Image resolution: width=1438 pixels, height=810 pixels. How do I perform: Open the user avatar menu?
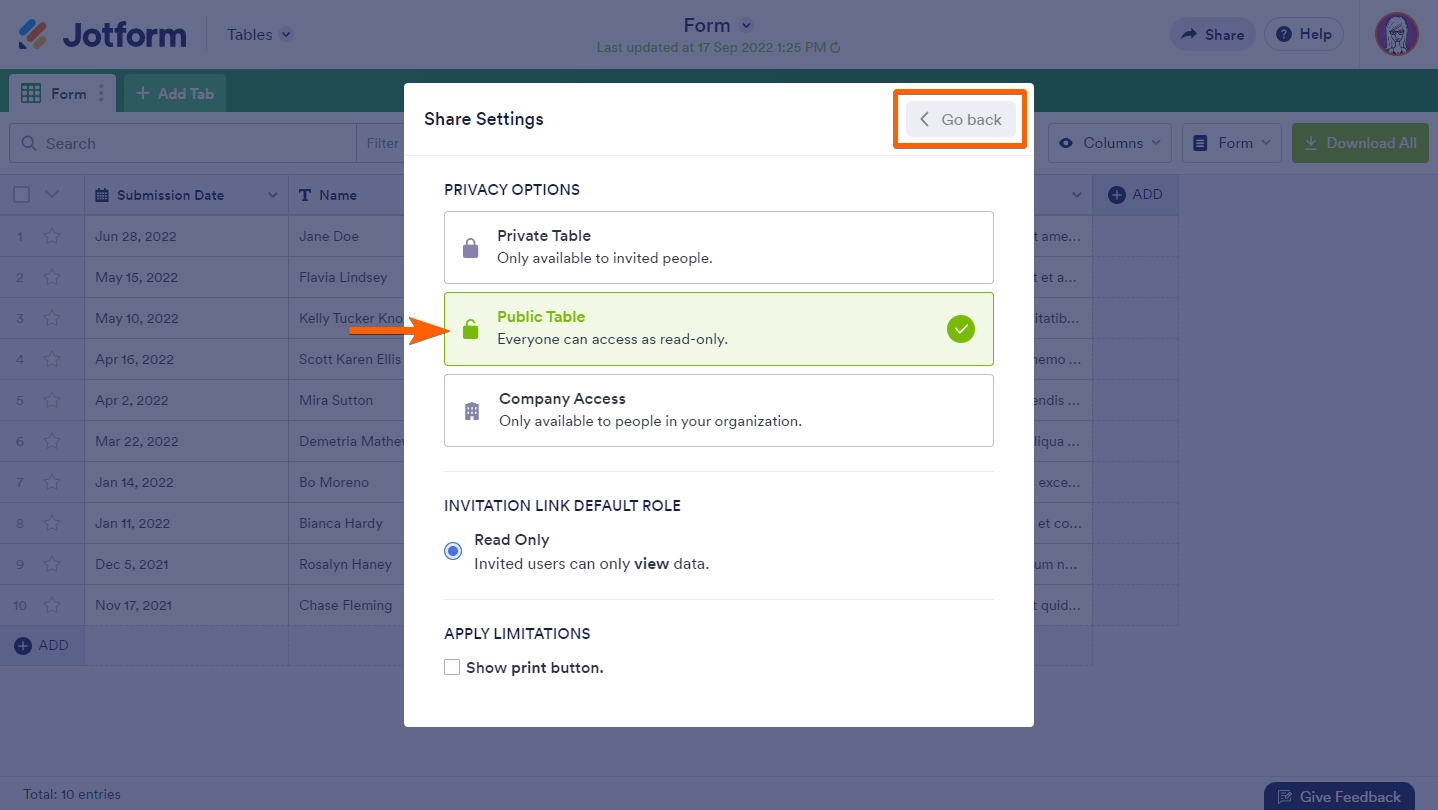click(x=1396, y=34)
